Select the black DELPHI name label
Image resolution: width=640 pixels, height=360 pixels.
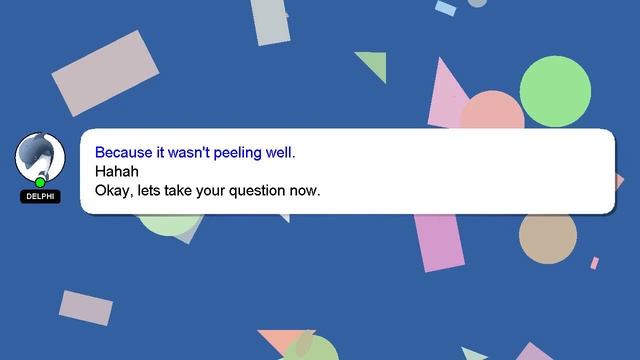(x=40, y=196)
